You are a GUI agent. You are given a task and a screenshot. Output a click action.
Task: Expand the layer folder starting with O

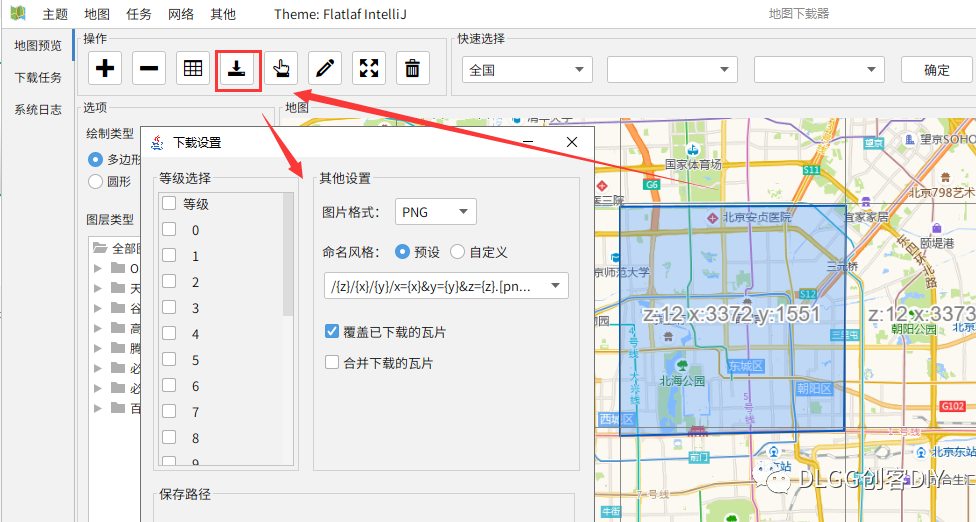(x=98, y=269)
